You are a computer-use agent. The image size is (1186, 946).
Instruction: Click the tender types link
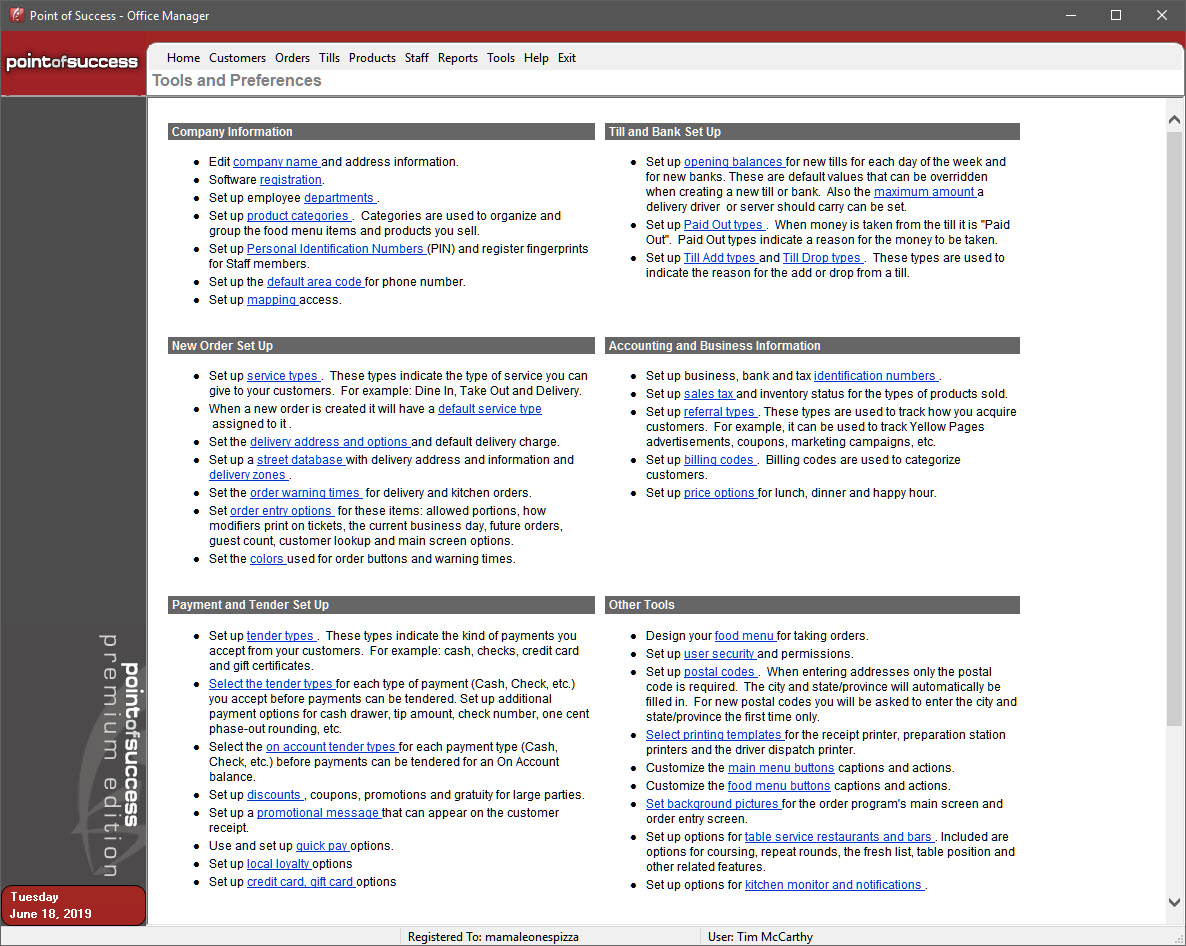click(281, 636)
